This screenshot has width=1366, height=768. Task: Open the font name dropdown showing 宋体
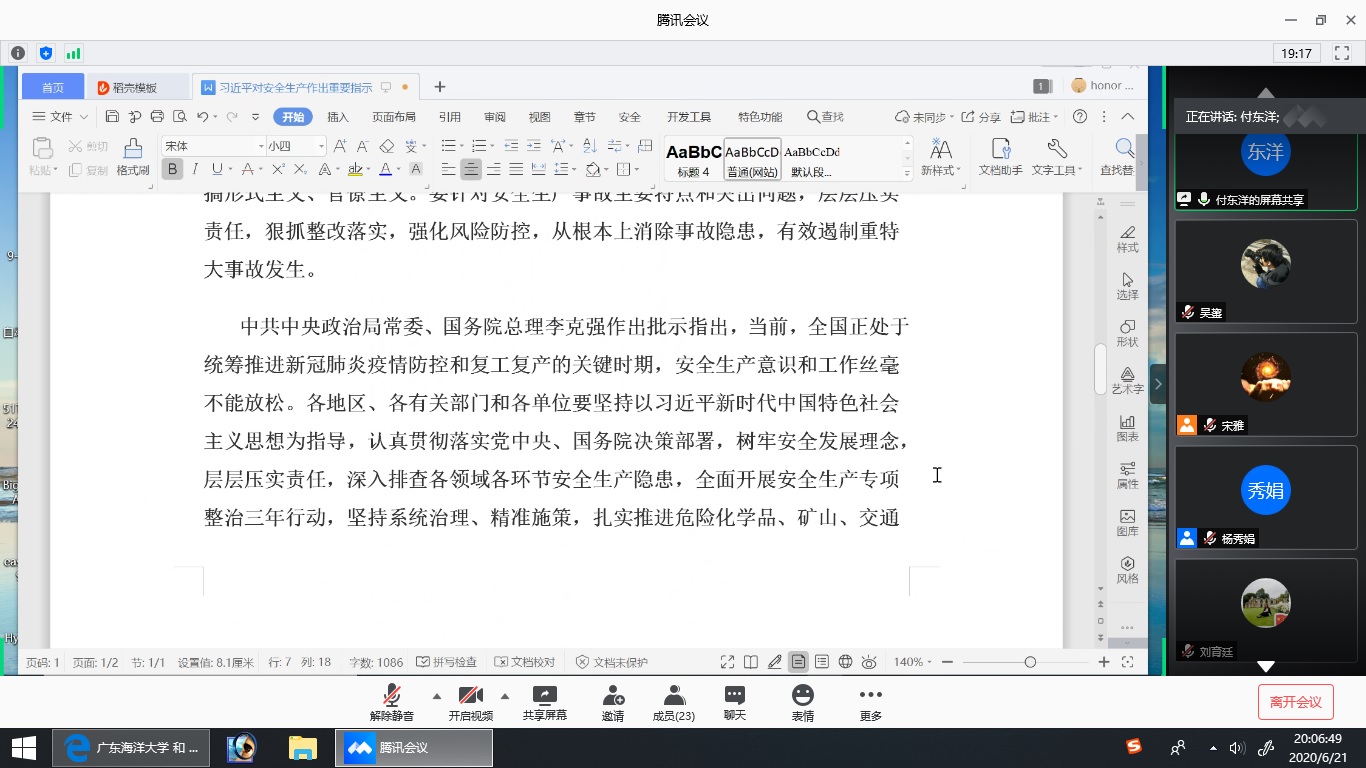pos(214,146)
